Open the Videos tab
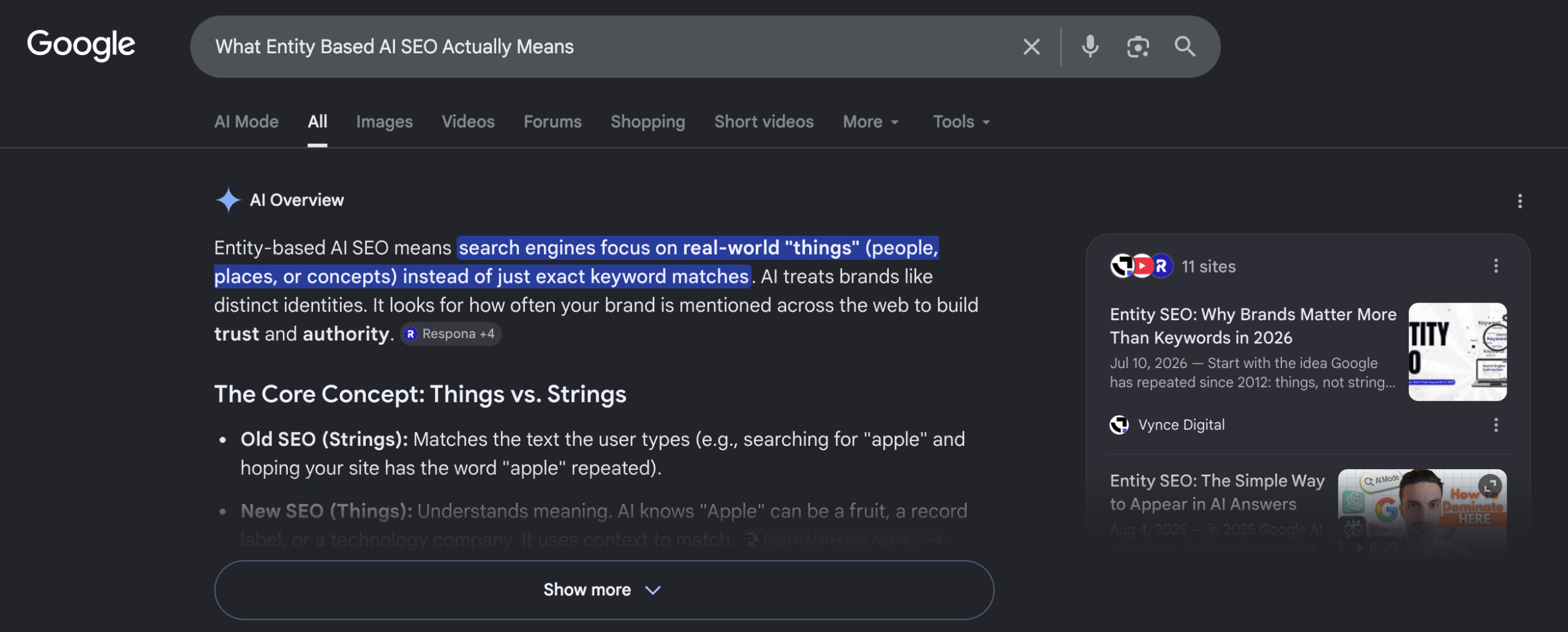The width and height of the screenshot is (1568, 632). (x=468, y=121)
